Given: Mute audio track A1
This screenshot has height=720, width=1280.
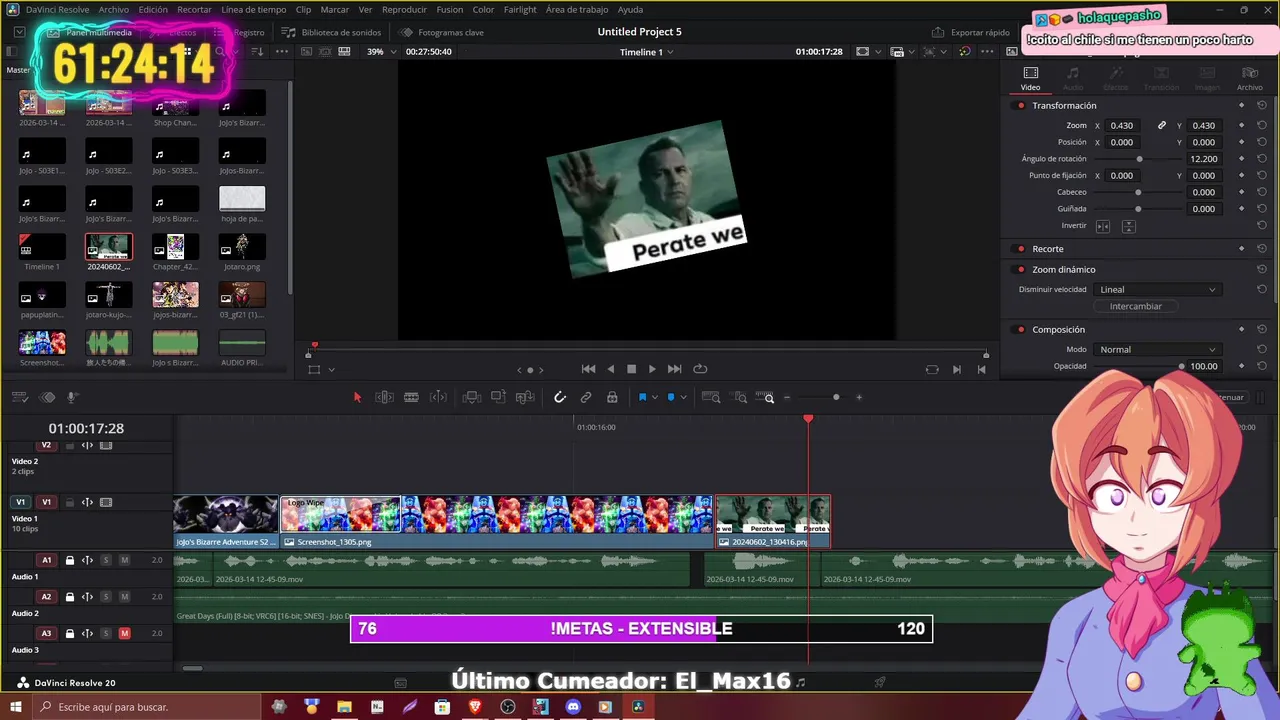Looking at the screenshot, I should [124, 560].
